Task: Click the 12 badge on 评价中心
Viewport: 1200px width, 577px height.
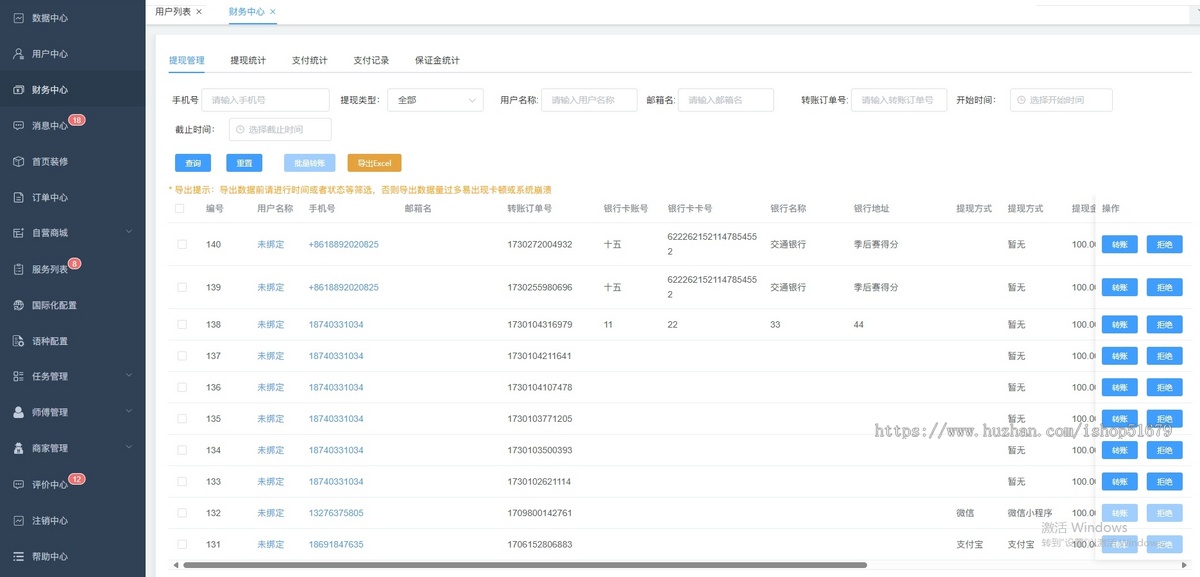Action: click(x=77, y=479)
